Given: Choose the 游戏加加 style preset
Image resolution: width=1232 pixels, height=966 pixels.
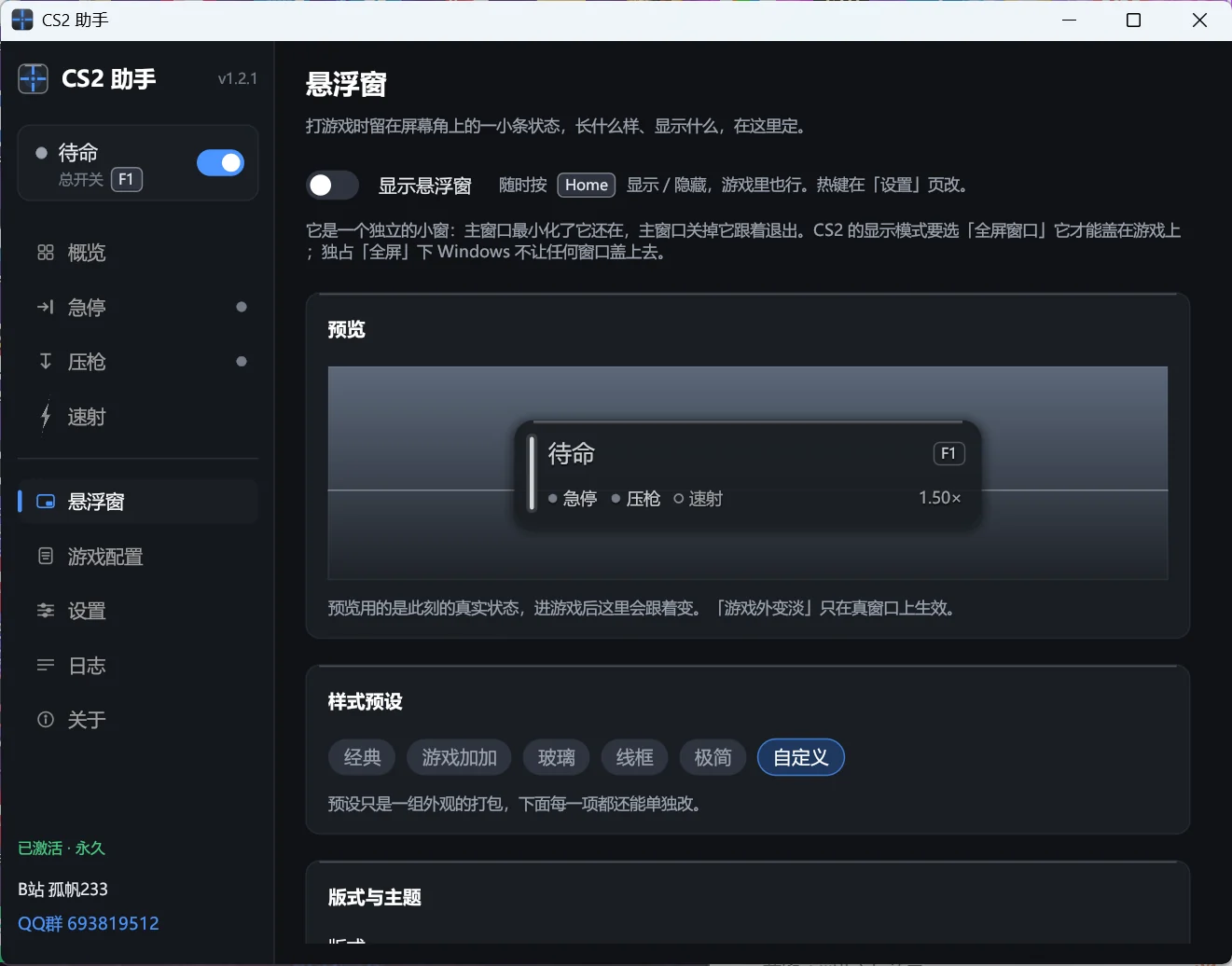Looking at the screenshot, I should click(459, 757).
